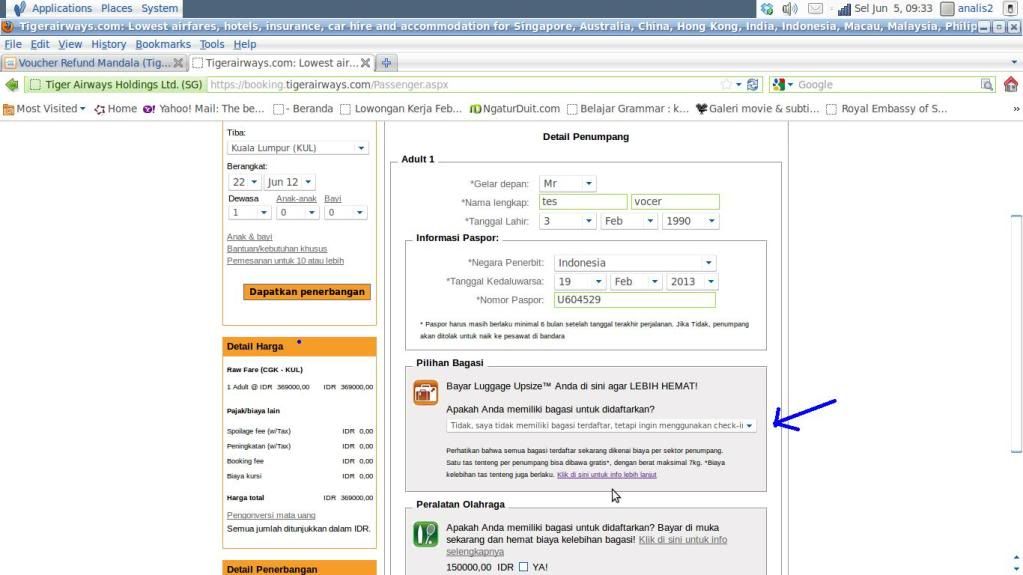Tick the YA! sports equipment checkbox
The width and height of the screenshot is (1023, 575).
tap(523, 567)
